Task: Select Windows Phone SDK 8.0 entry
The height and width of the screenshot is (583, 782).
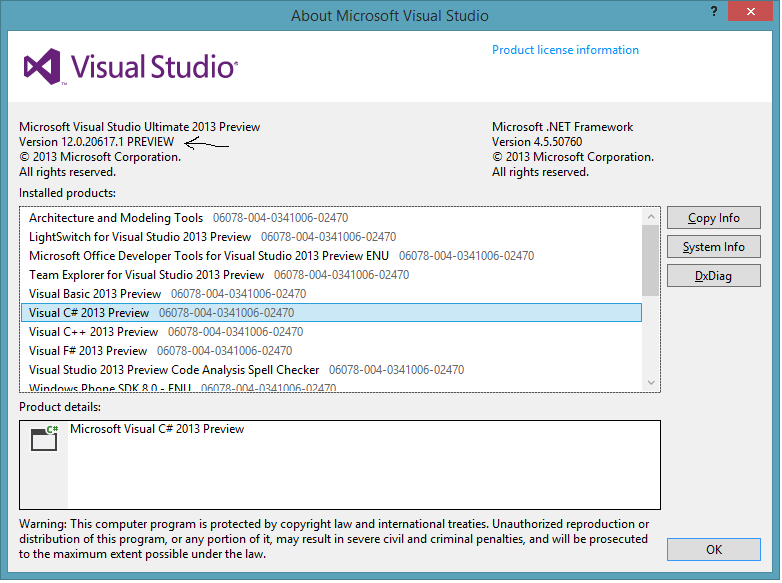Action: [x=331, y=387]
